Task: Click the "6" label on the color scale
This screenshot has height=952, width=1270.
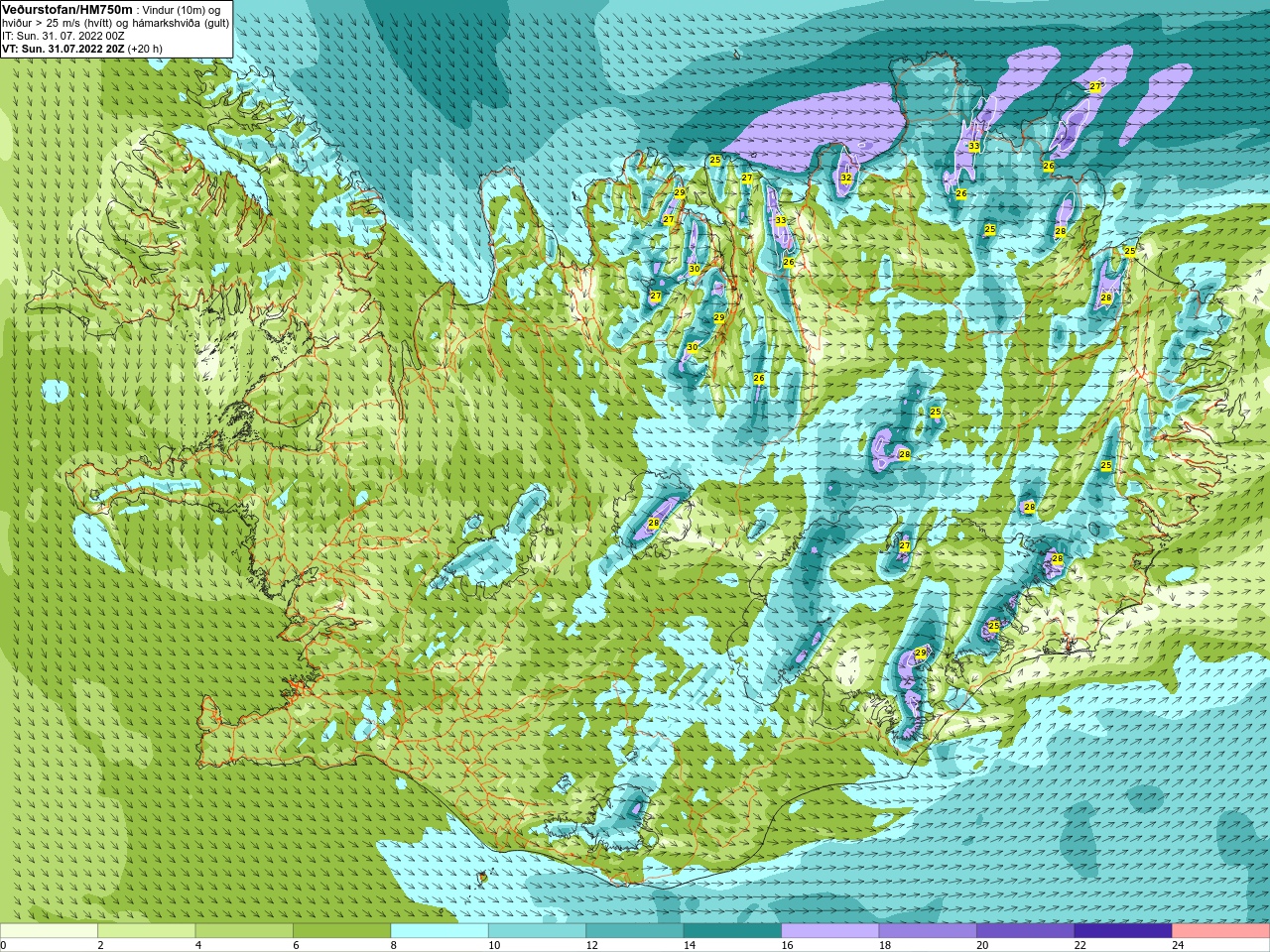Action: tap(295, 945)
